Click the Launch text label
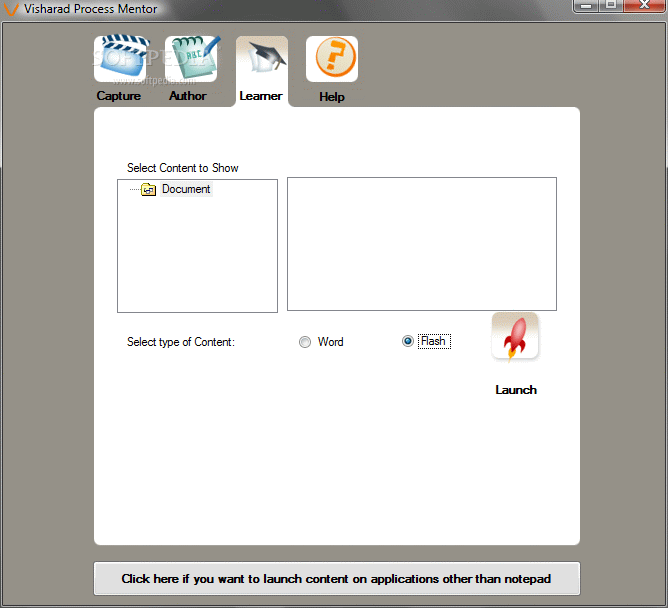Viewport: 668px width, 608px height. tap(515, 390)
